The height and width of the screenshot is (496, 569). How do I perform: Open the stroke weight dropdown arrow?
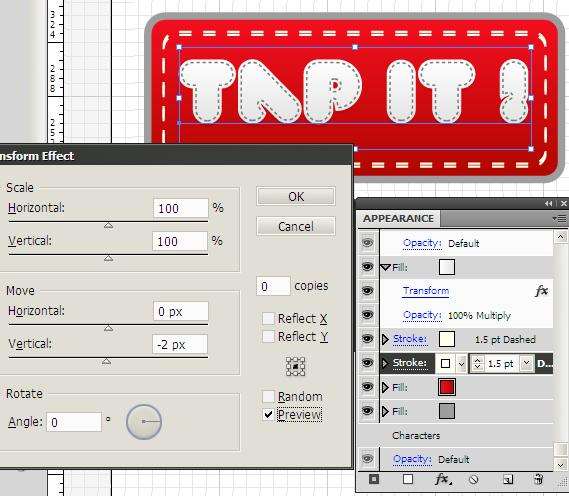526,363
